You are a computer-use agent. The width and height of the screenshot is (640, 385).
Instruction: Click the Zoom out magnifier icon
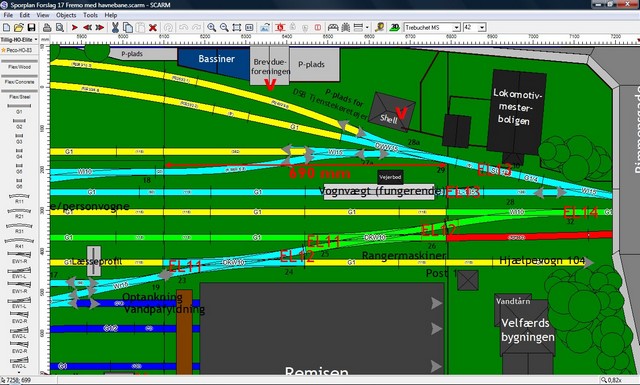pyautogui.click(x=224, y=27)
